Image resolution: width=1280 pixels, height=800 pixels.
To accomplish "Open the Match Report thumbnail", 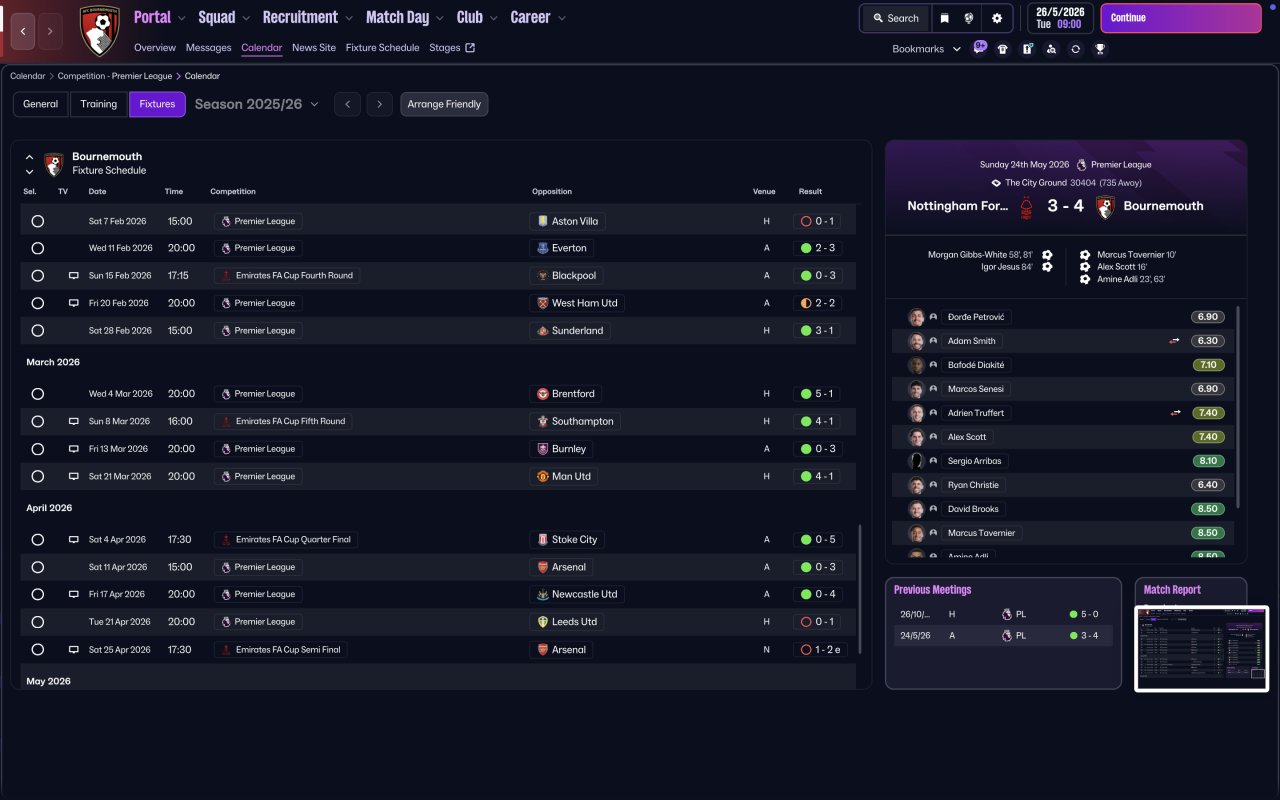I will 1202,649.
